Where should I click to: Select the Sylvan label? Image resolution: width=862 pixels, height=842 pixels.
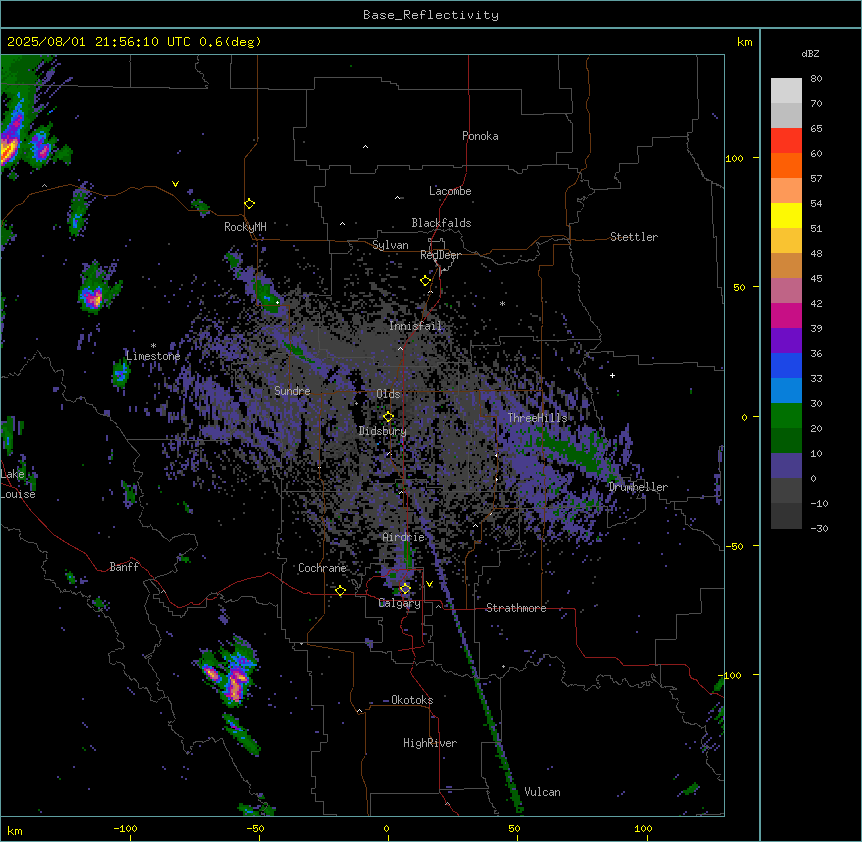tap(390, 245)
